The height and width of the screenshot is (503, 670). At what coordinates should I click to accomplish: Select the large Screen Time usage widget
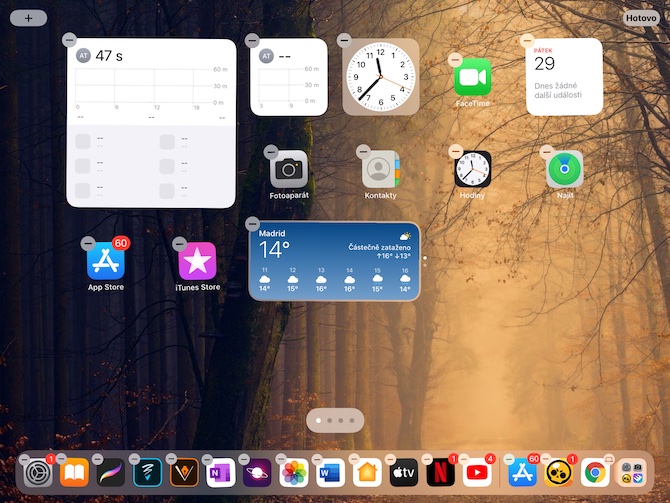(x=151, y=123)
